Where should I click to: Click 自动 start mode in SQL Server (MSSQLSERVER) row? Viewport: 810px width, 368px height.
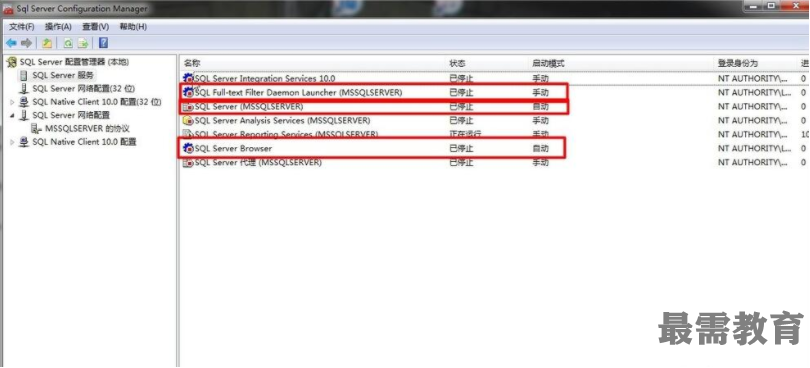tap(540, 106)
